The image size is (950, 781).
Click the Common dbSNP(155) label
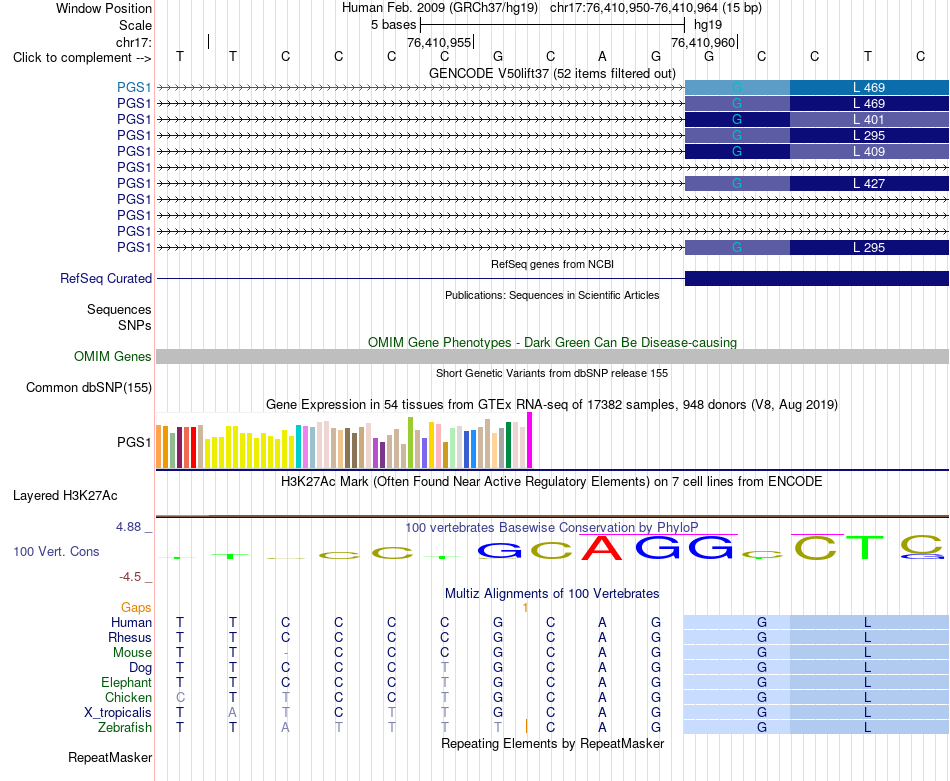pos(88,387)
